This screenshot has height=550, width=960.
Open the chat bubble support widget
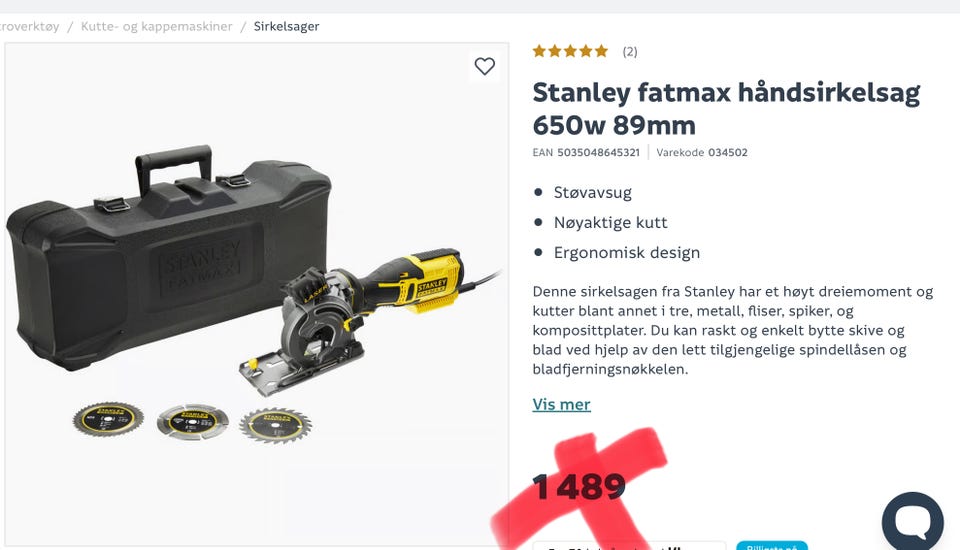coord(912,521)
